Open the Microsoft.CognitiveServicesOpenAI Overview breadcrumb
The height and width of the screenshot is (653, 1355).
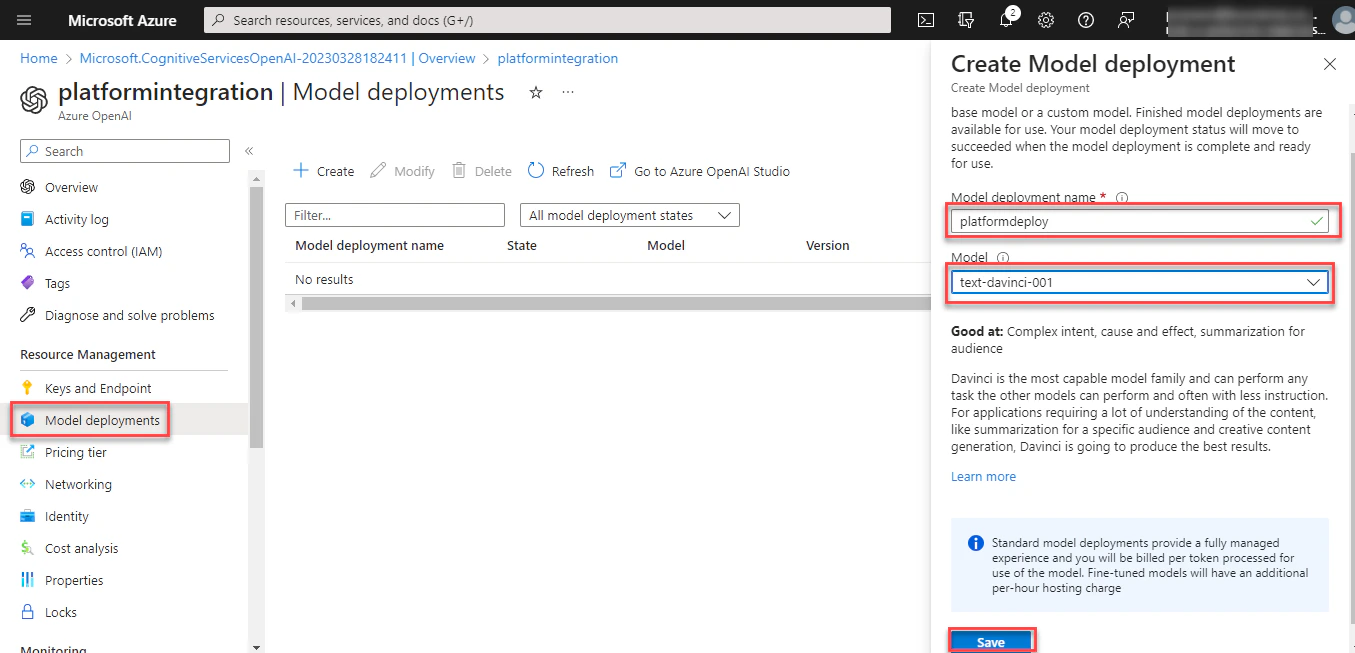[x=277, y=58]
